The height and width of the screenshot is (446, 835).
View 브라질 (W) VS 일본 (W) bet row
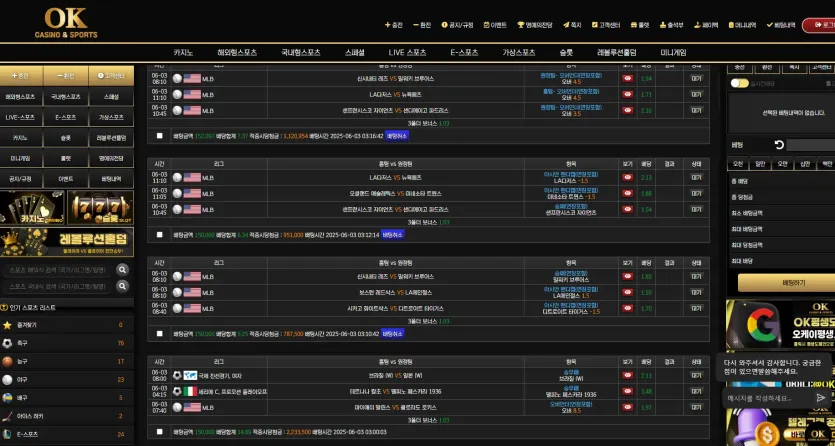pyautogui.click(x=628, y=375)
